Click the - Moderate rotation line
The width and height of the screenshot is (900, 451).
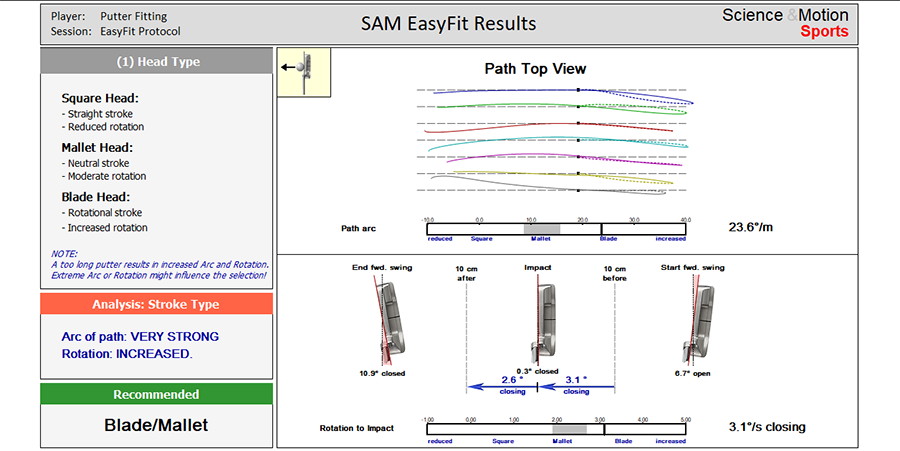point(104,176)
